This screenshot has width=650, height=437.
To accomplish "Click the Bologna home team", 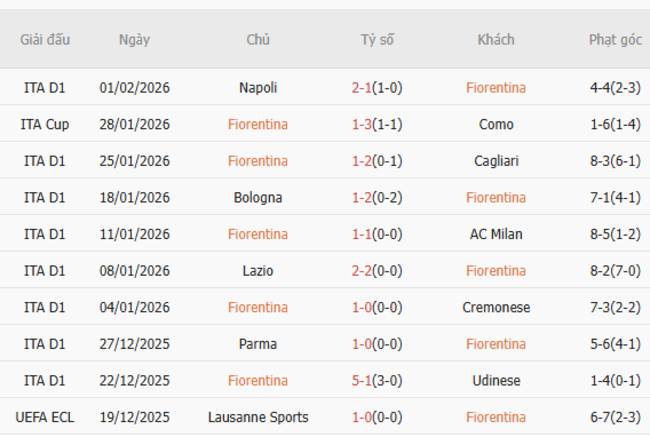I will pos(258,198).
